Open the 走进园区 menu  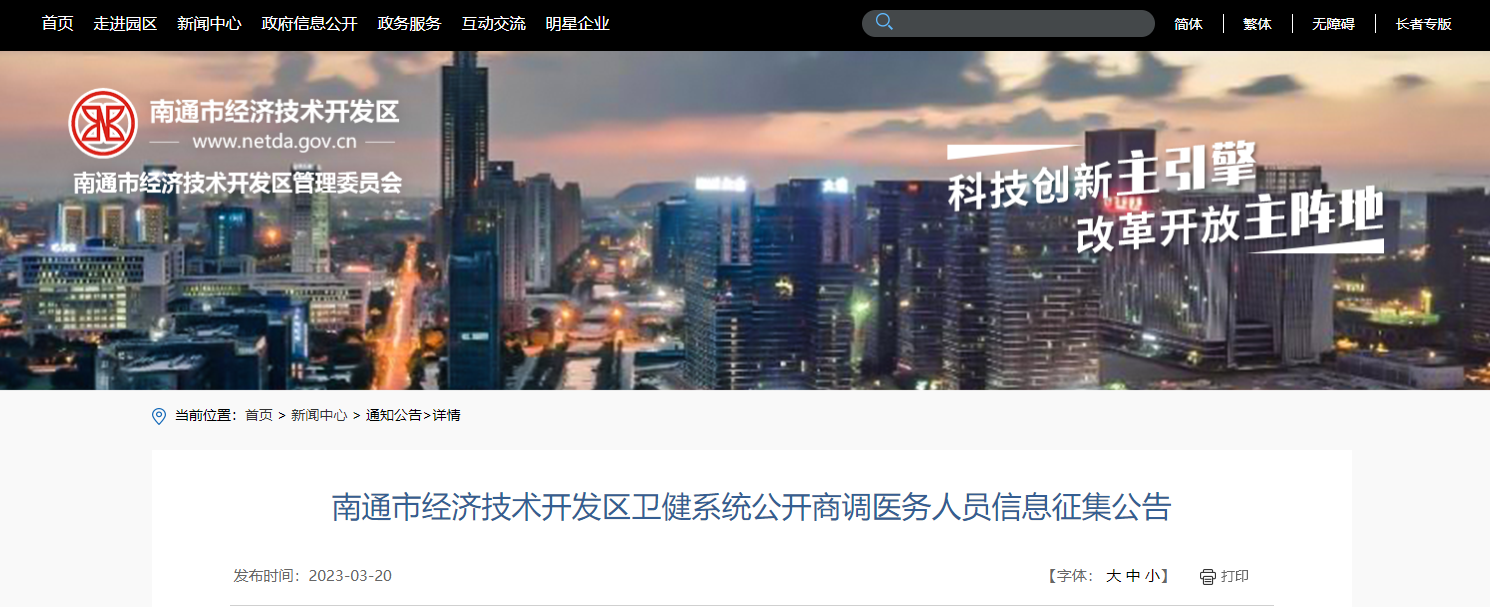(x=126, y=23)
